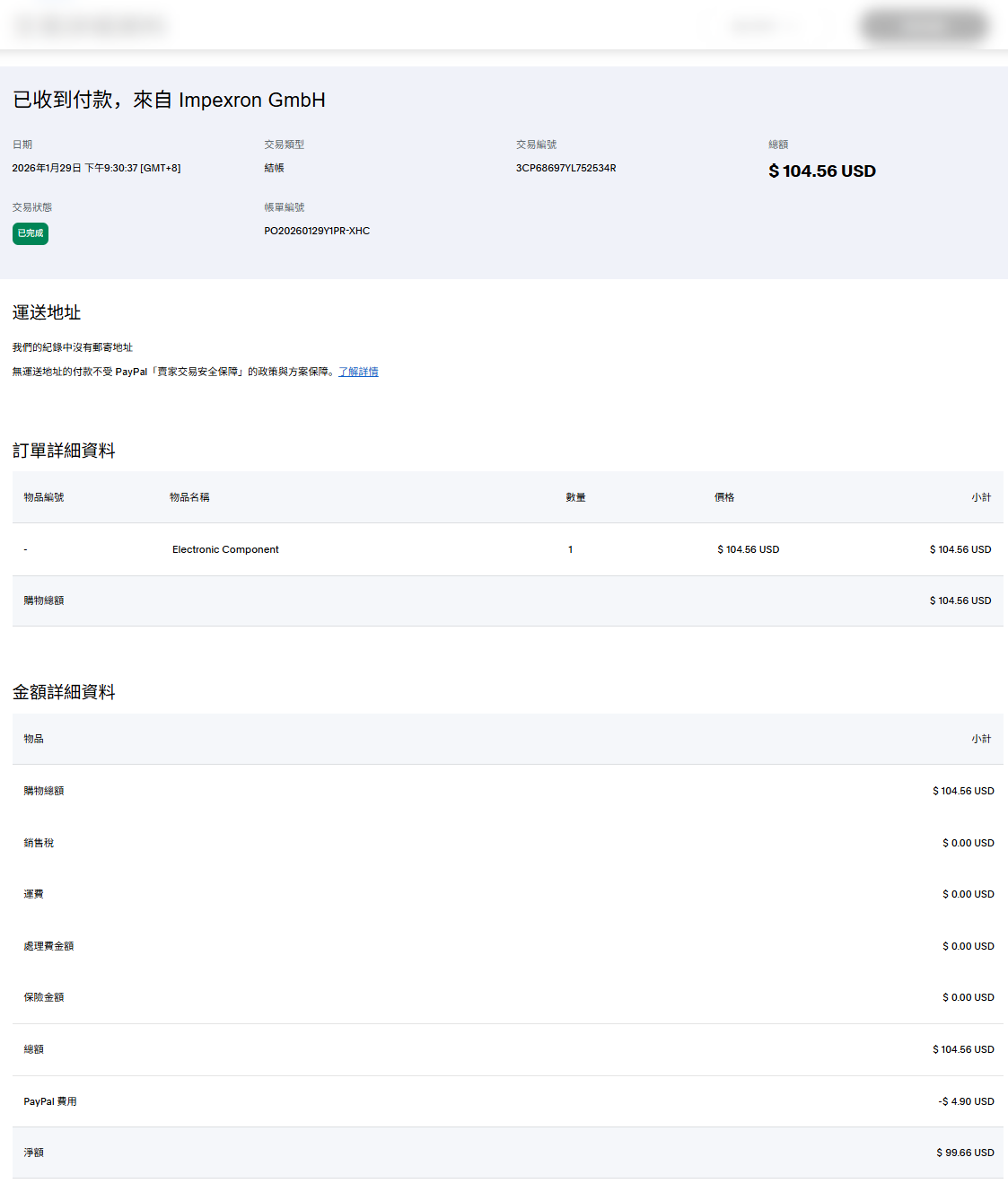Click the $ 99.66 USD net amount
The height and width of the screenshot is (1201, 1008).
965,1153
